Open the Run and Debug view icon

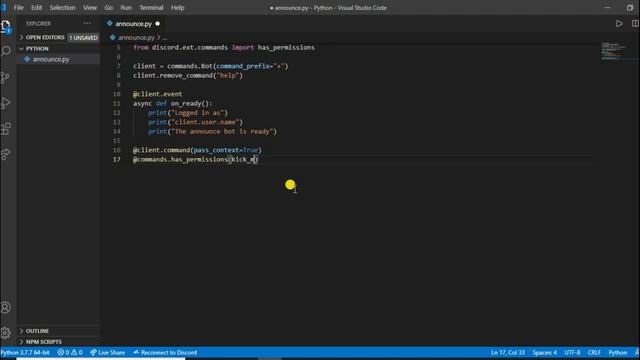coord(6,103)
